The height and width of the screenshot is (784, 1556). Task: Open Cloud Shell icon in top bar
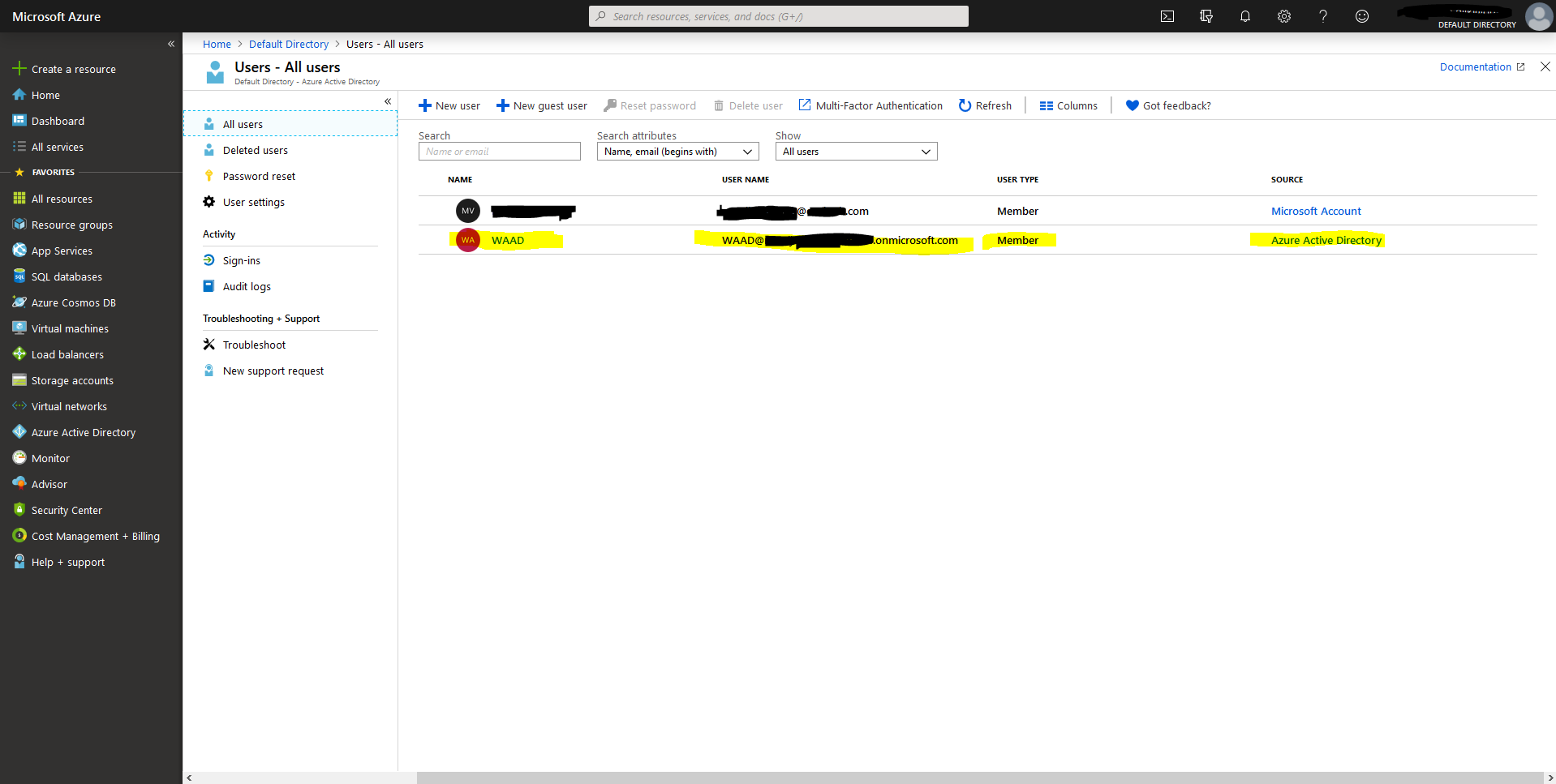[1167, 16]
